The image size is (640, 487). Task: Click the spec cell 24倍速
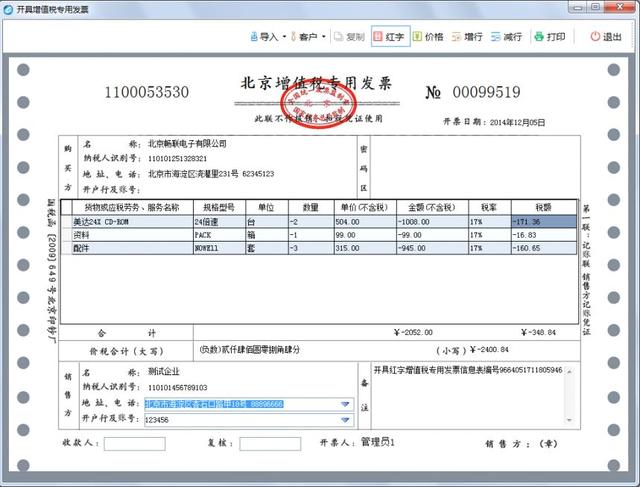coord(220,222)
